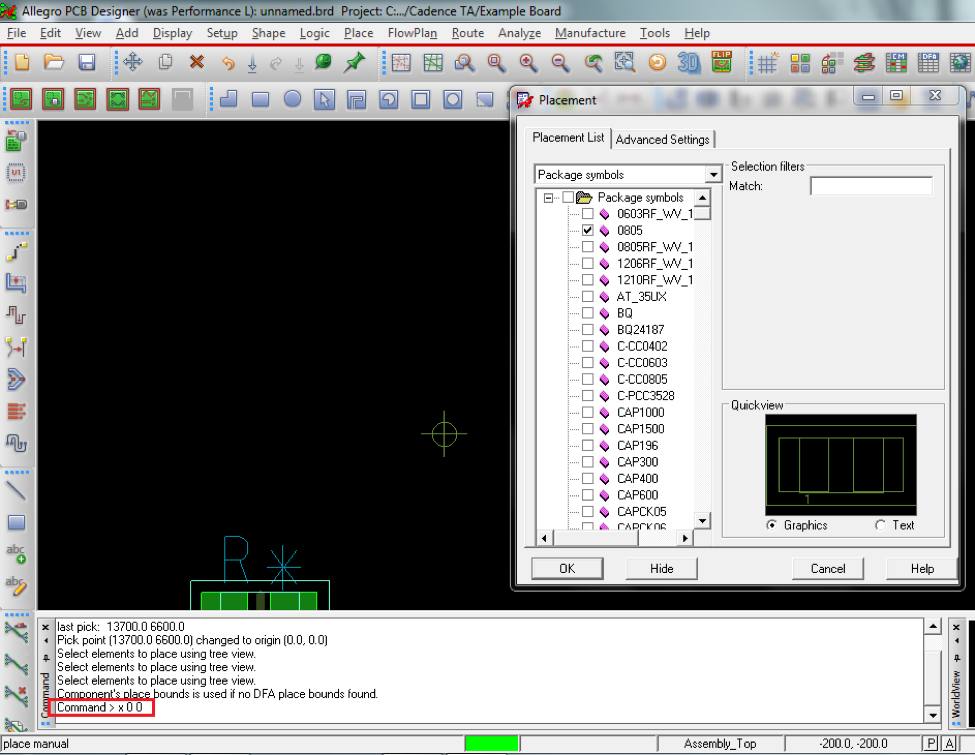Click the Edit Text abc pencil icon
975x755 pixels.
coord(16,585)
